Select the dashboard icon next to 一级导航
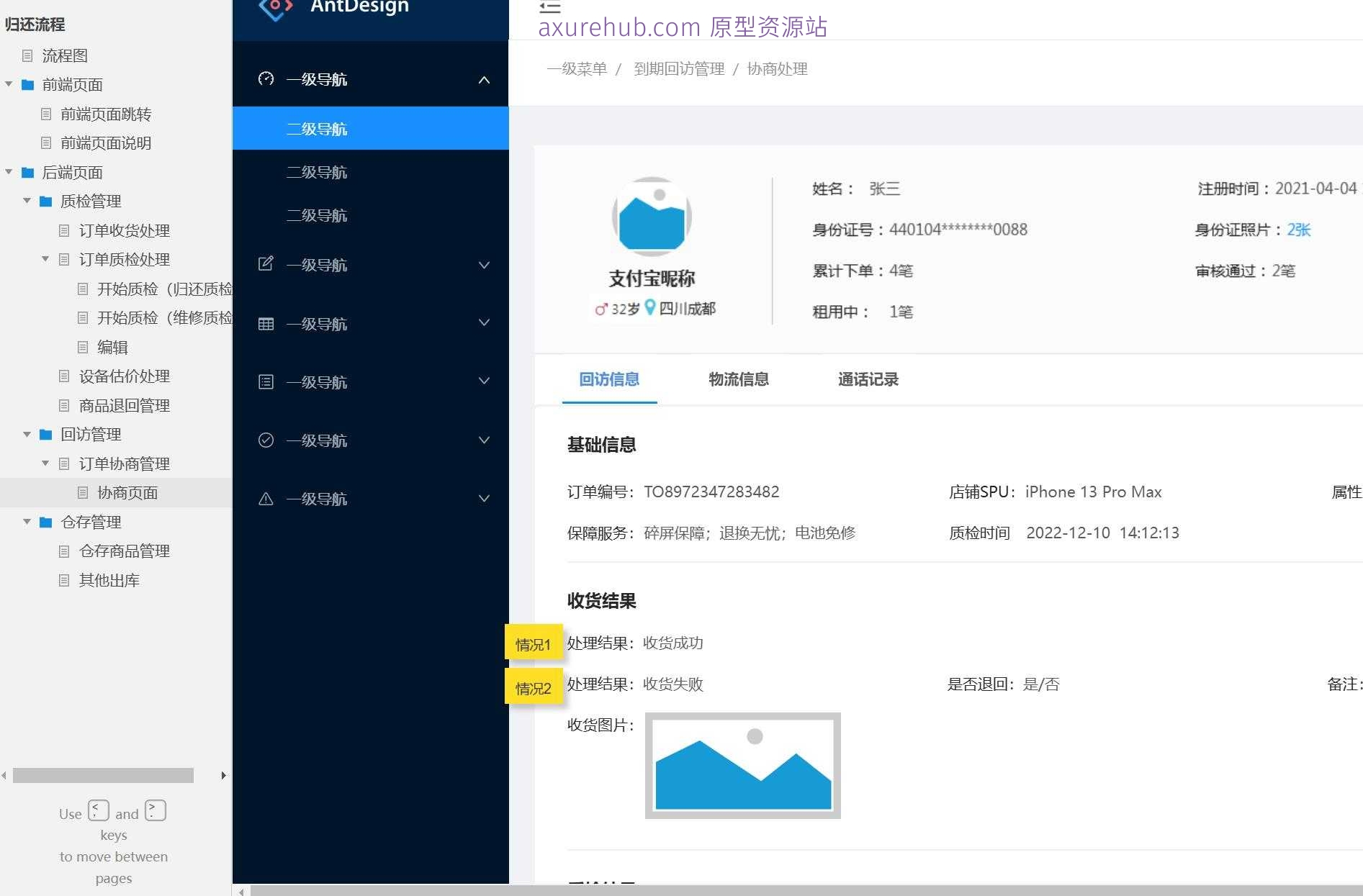 [266, 79]
